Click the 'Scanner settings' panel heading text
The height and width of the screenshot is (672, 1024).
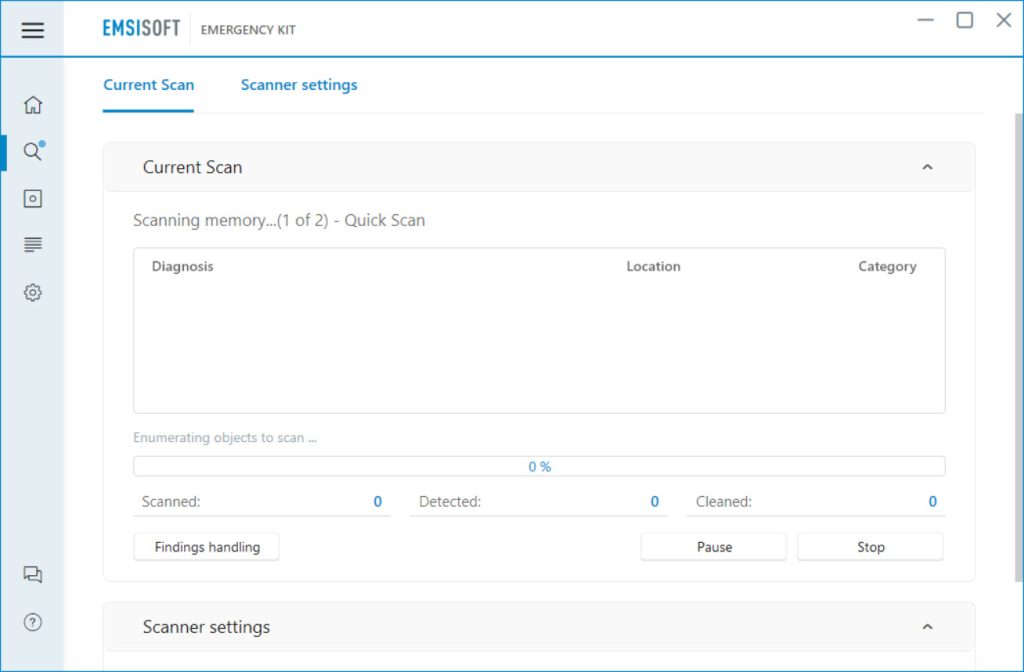click(x=206, y=627)
